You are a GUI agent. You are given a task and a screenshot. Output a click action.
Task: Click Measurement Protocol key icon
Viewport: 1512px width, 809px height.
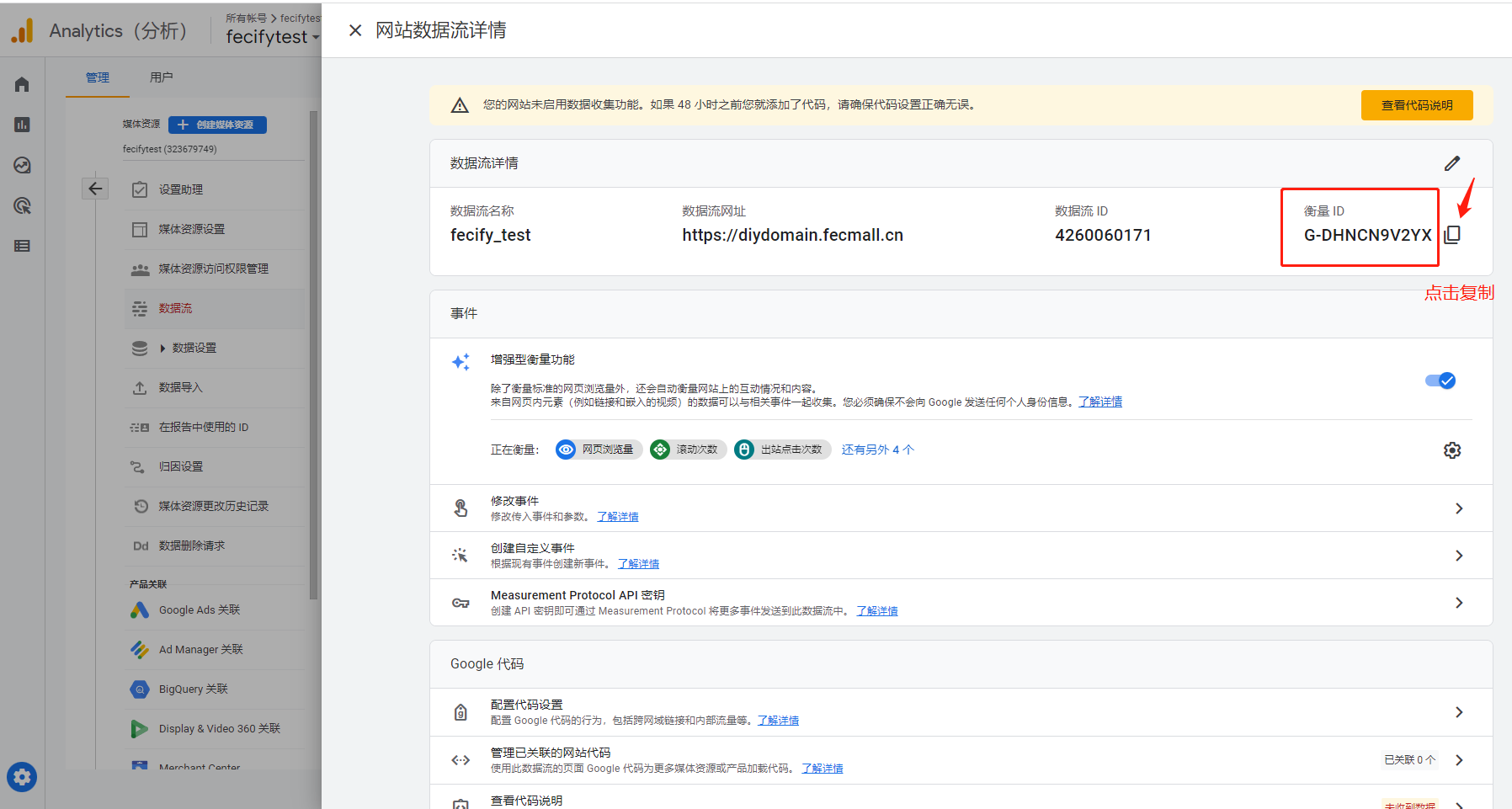coord(461,603)
